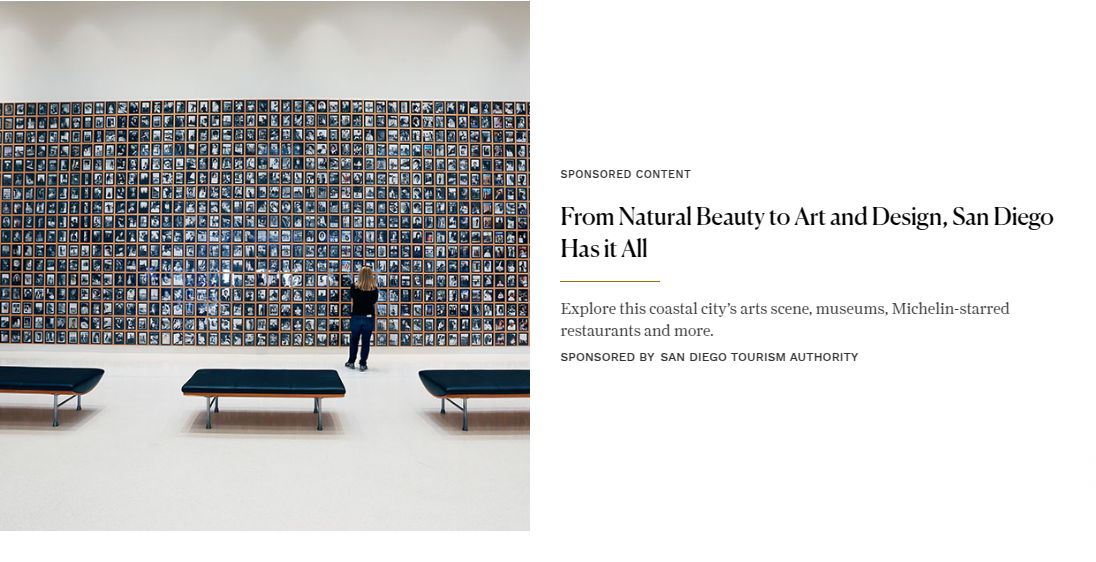Click the left bench in the gallery photo

click(x=51, y=391)
